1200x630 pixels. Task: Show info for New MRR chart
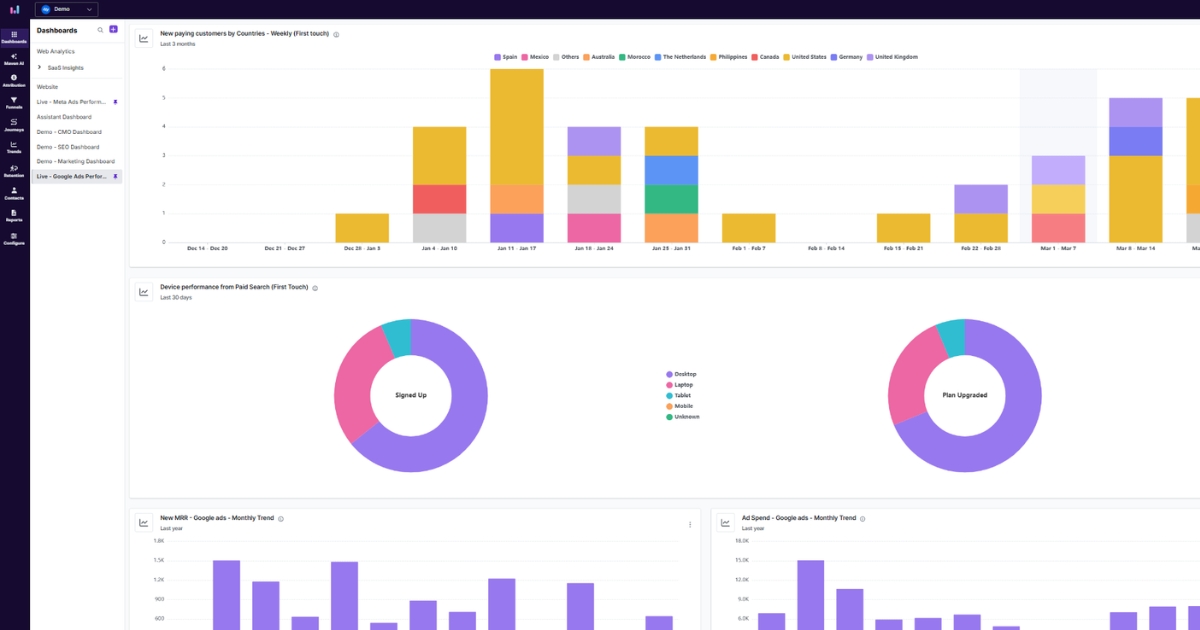coord(281,519)
